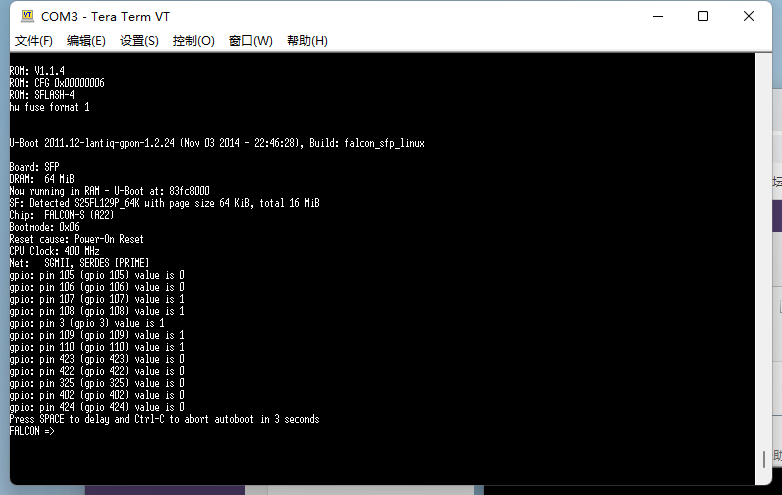Open the 文件(F) menu

coord(33,41)
